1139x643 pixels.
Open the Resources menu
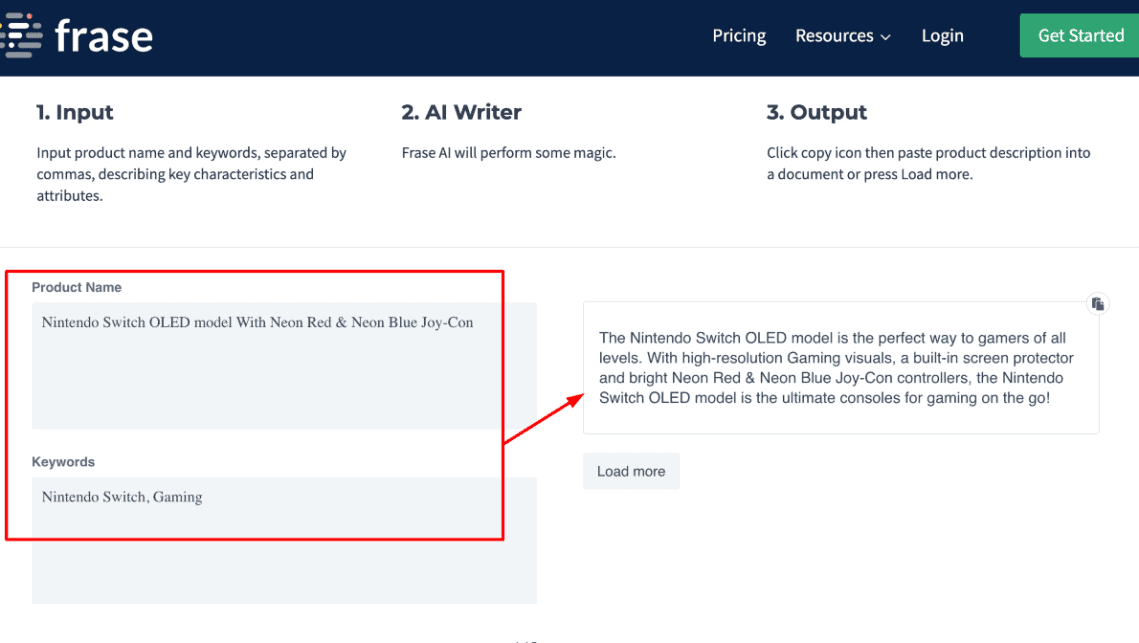[834, 36]
